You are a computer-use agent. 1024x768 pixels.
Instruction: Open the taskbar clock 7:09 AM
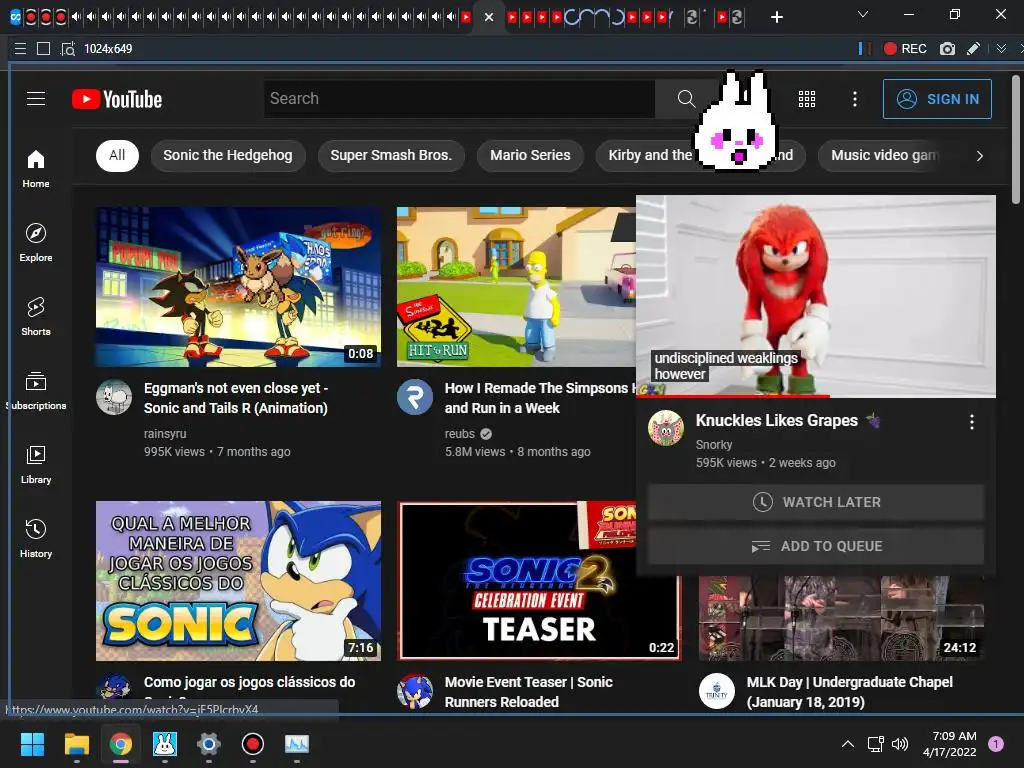(x=950, y=744)
